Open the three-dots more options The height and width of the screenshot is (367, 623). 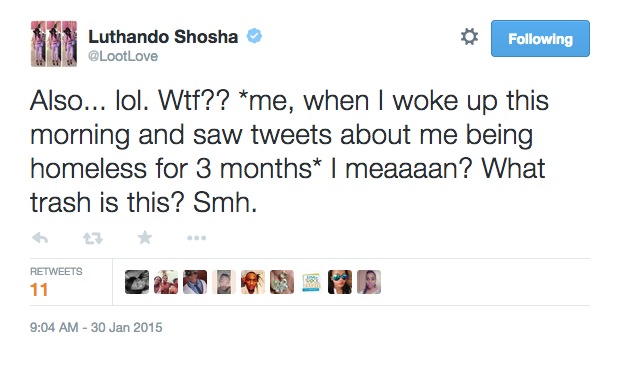[x=197, y=238]
